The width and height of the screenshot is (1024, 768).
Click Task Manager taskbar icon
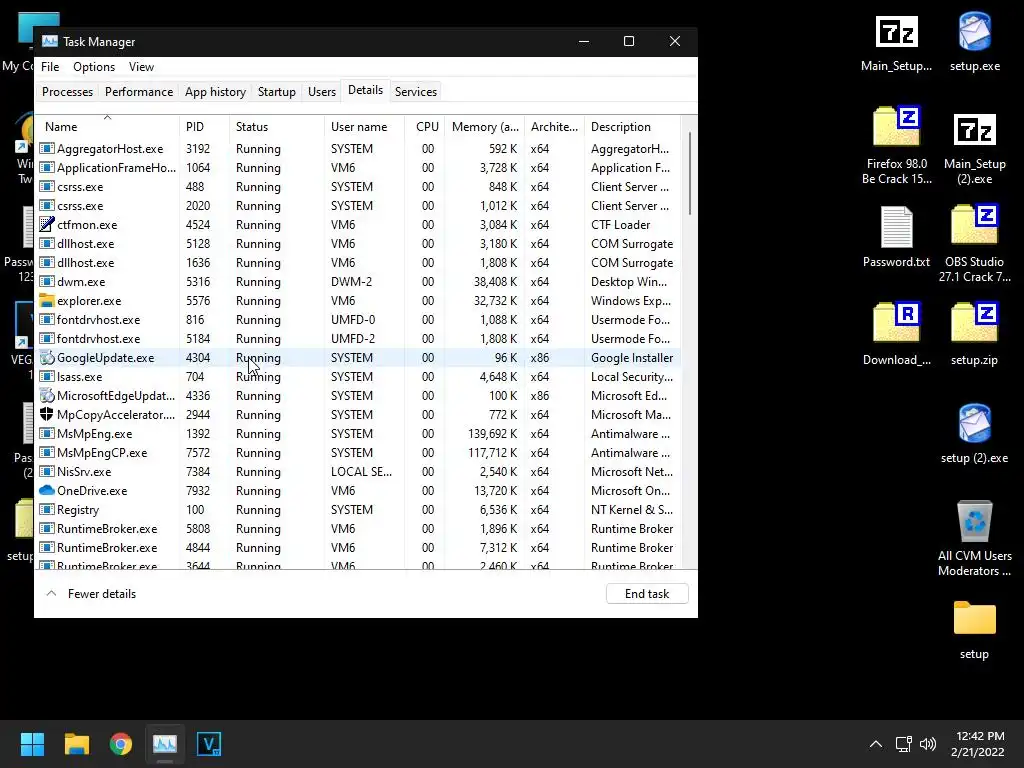(165, 744)
